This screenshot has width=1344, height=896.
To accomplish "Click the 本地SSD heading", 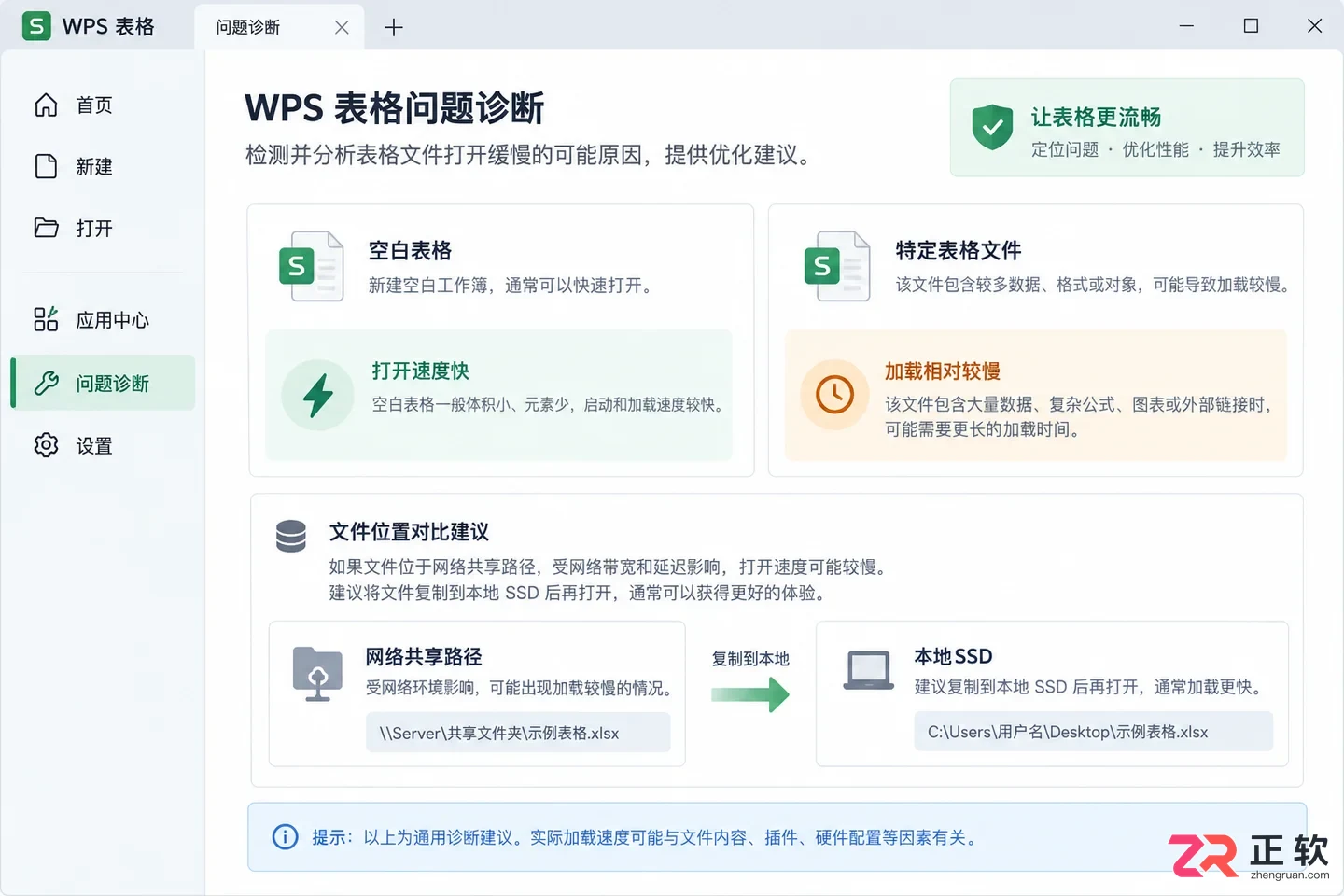I will [x=953, y=656].
